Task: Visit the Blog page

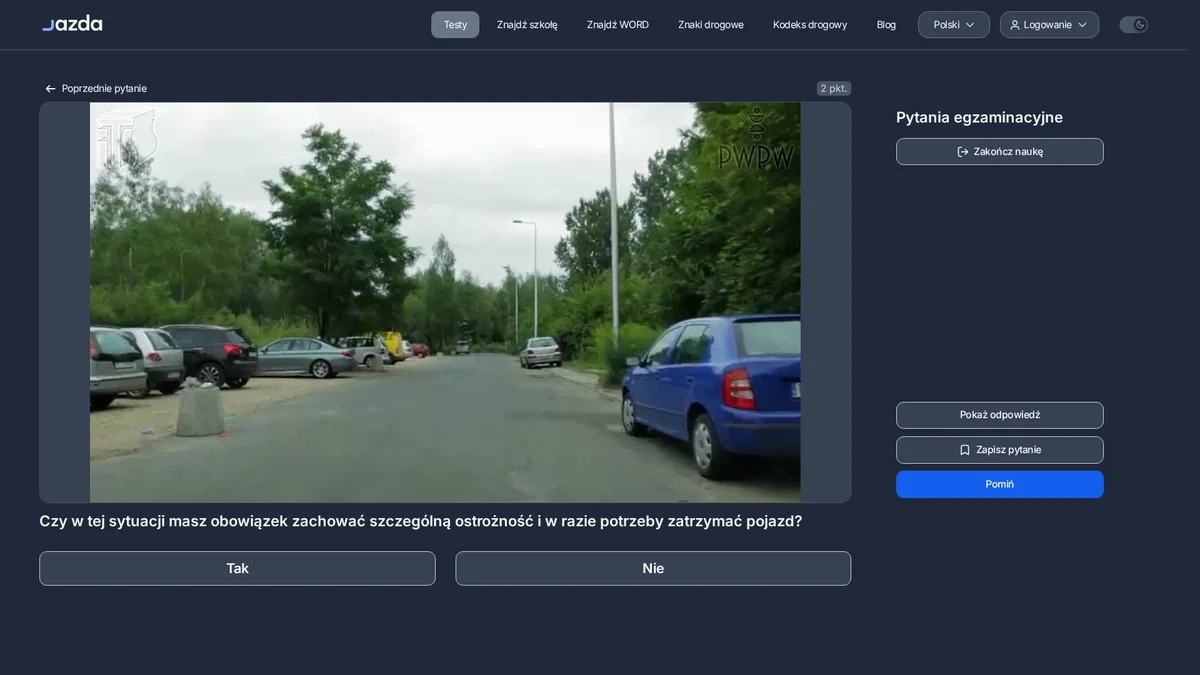Action: tap(886, 25)
